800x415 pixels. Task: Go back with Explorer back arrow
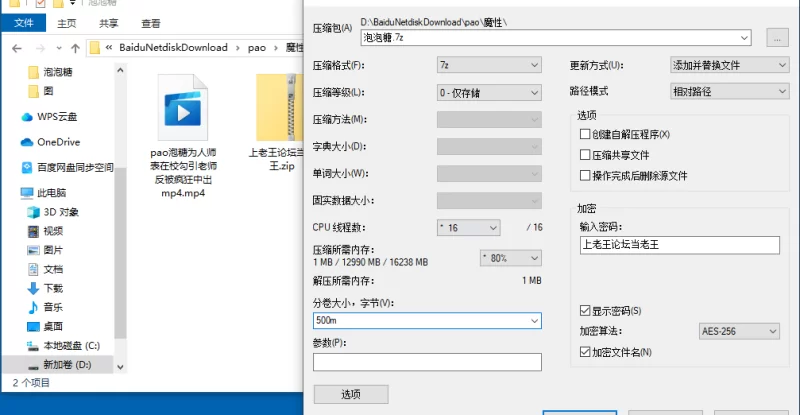coord(17,48)
